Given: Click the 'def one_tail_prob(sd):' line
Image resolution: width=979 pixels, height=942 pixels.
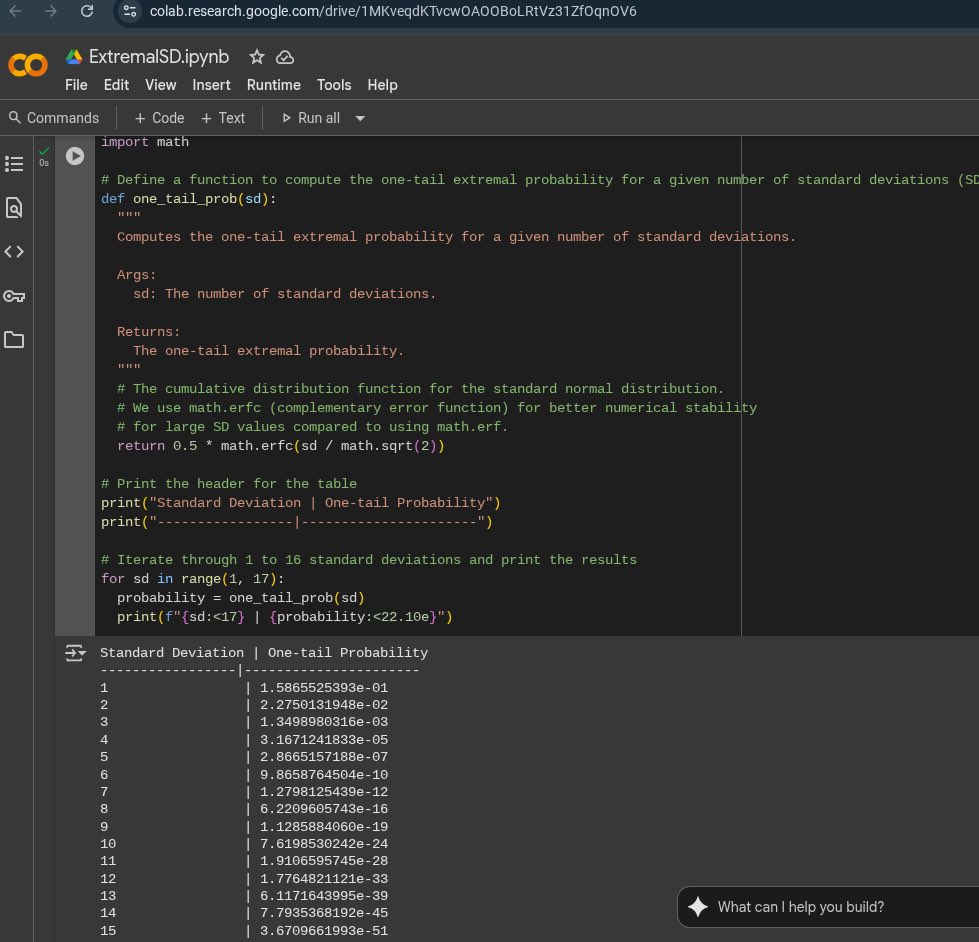Looking at the screenshot, I should [x=189, y=199].
